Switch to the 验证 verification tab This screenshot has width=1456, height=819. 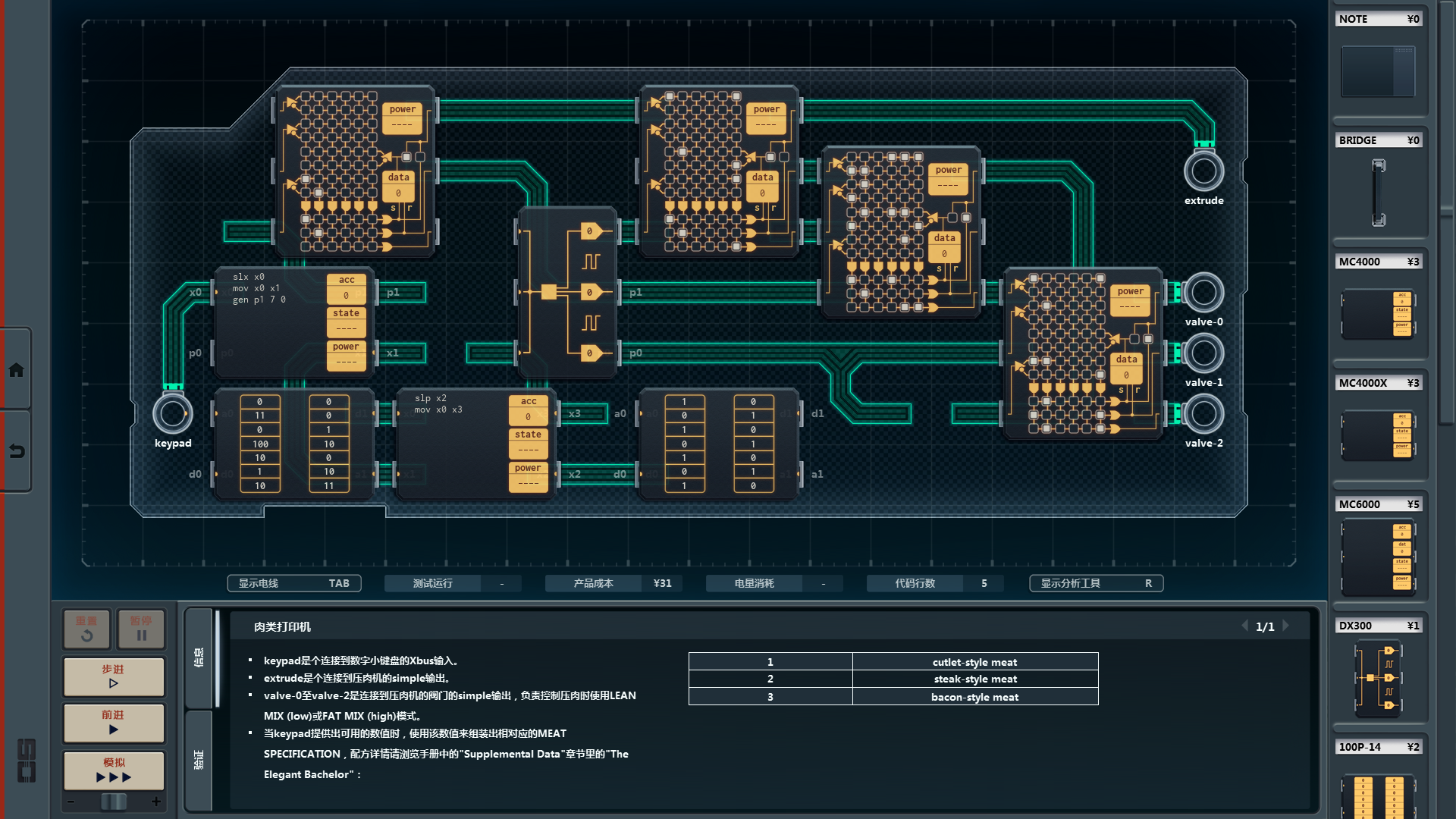click(199, 760)
